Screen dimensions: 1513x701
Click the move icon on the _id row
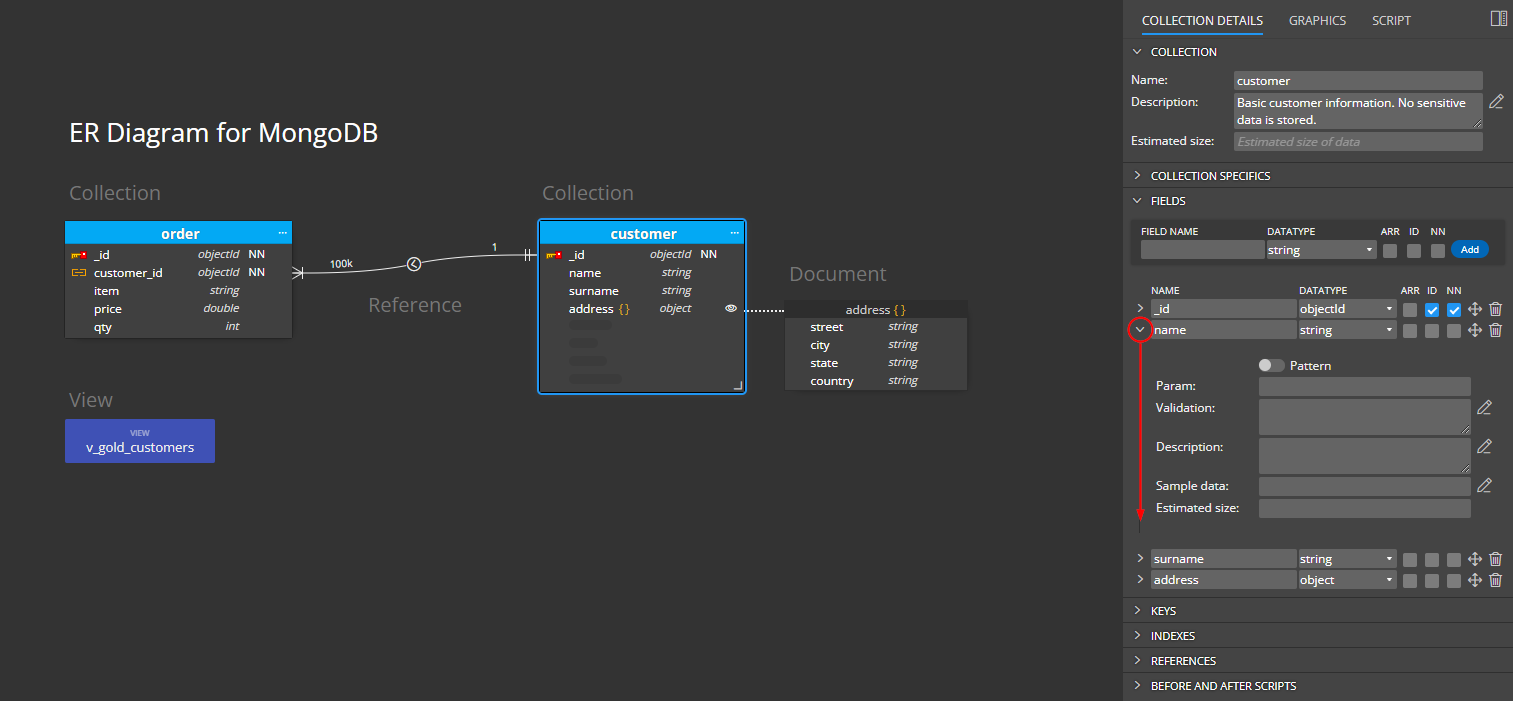1475,309
